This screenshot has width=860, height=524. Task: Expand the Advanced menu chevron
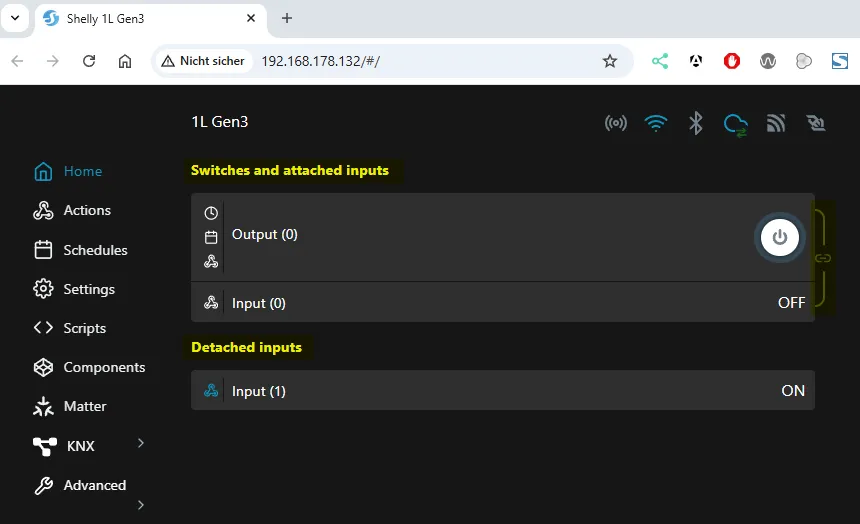pyautogui.click(x=140, y=505)
